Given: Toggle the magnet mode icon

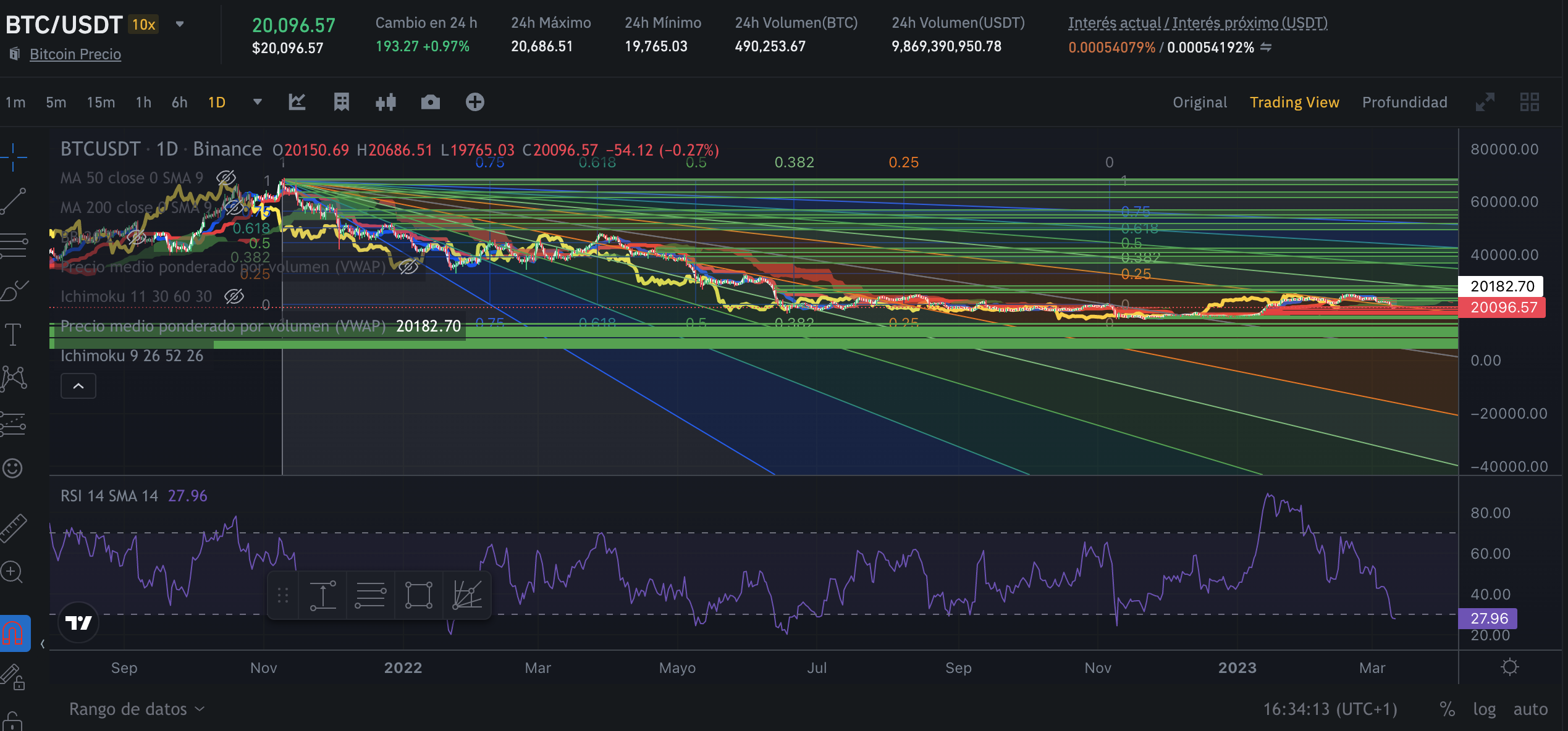Looking at the screenshot, I should coord(14,633).
